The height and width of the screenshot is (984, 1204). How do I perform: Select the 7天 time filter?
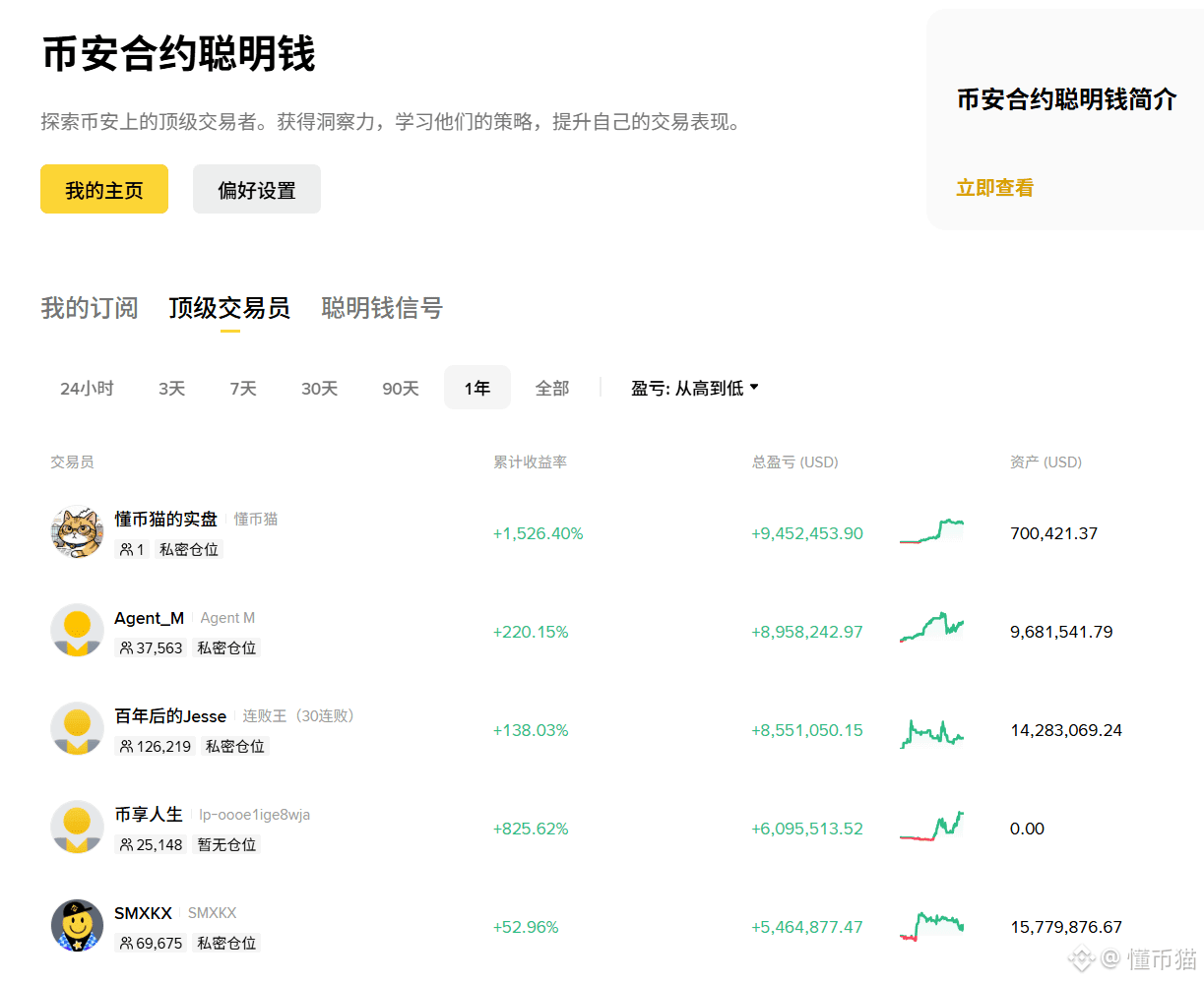pyautogui.click(x=243, y=388)
